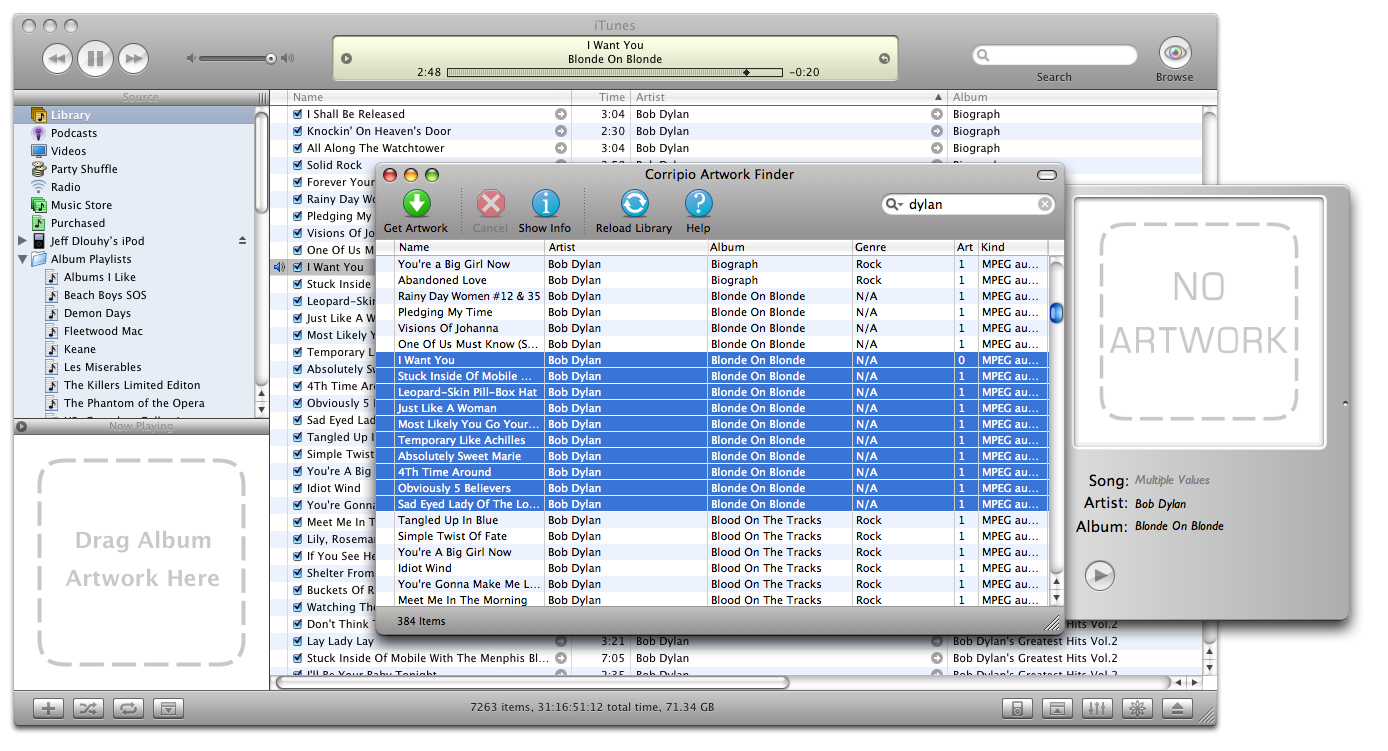1388x751 pixels.
Task: Sort Artwork Finder list by Genre column
Action: (x=903, y=247)
